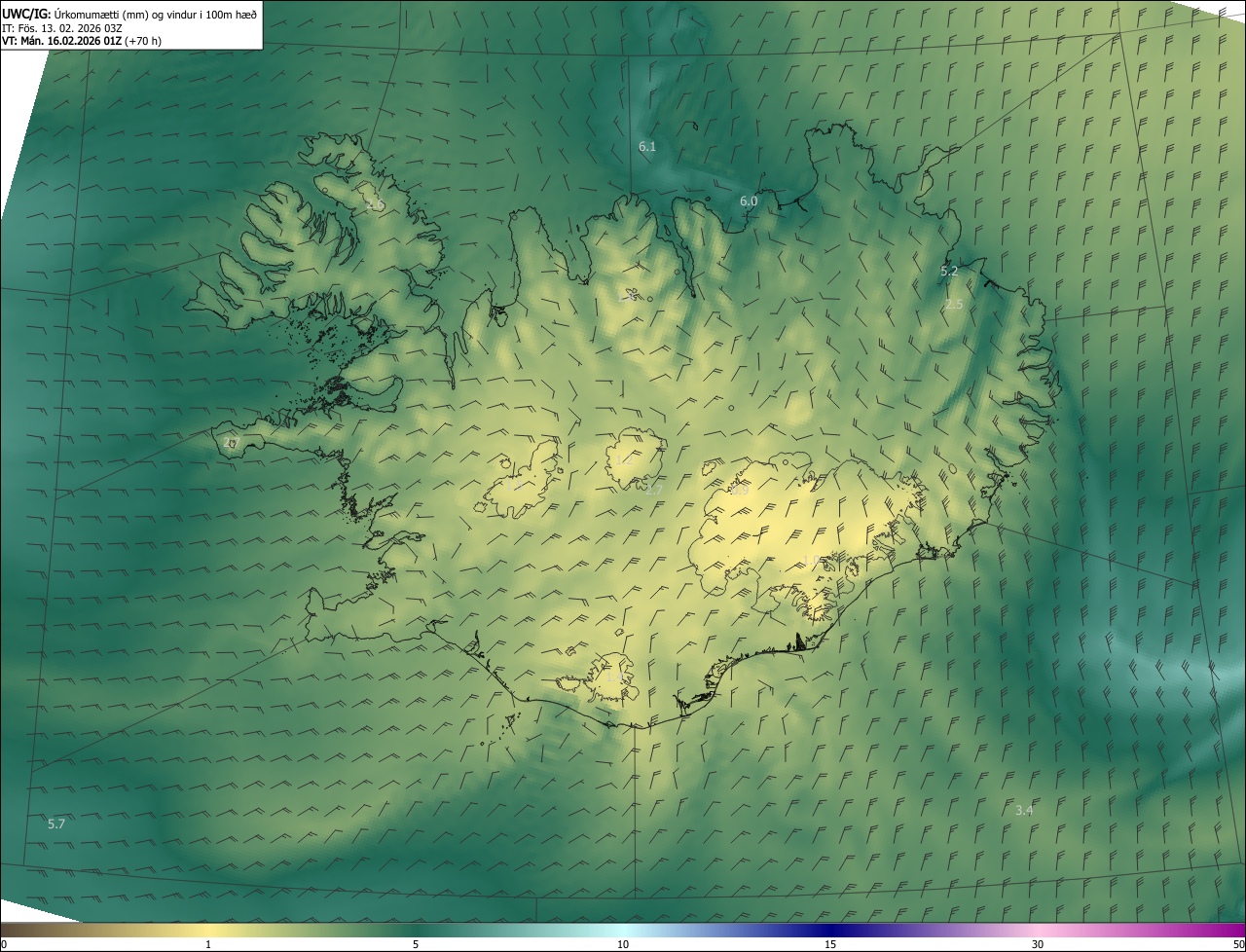Click the 6.1 value label on the map
Screen dimensions: 1246x952
click(x=647, y=147)
